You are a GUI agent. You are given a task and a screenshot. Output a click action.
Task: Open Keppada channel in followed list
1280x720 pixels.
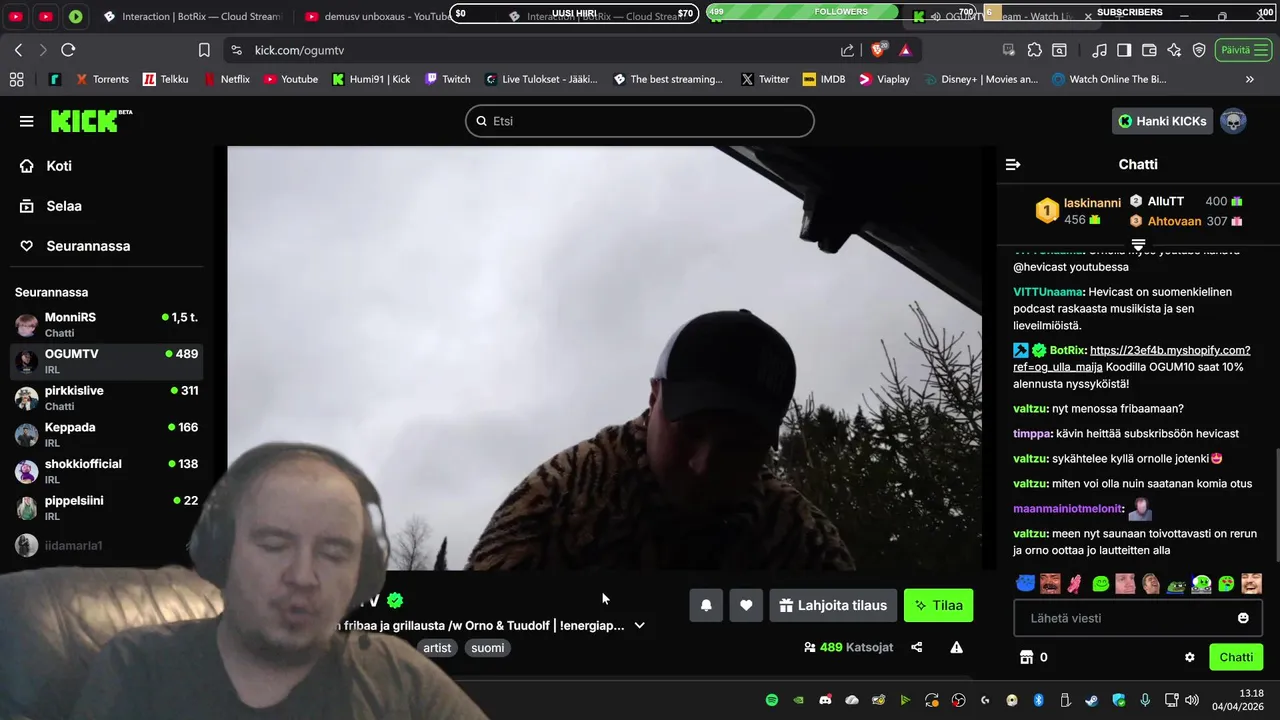(107, 434)
